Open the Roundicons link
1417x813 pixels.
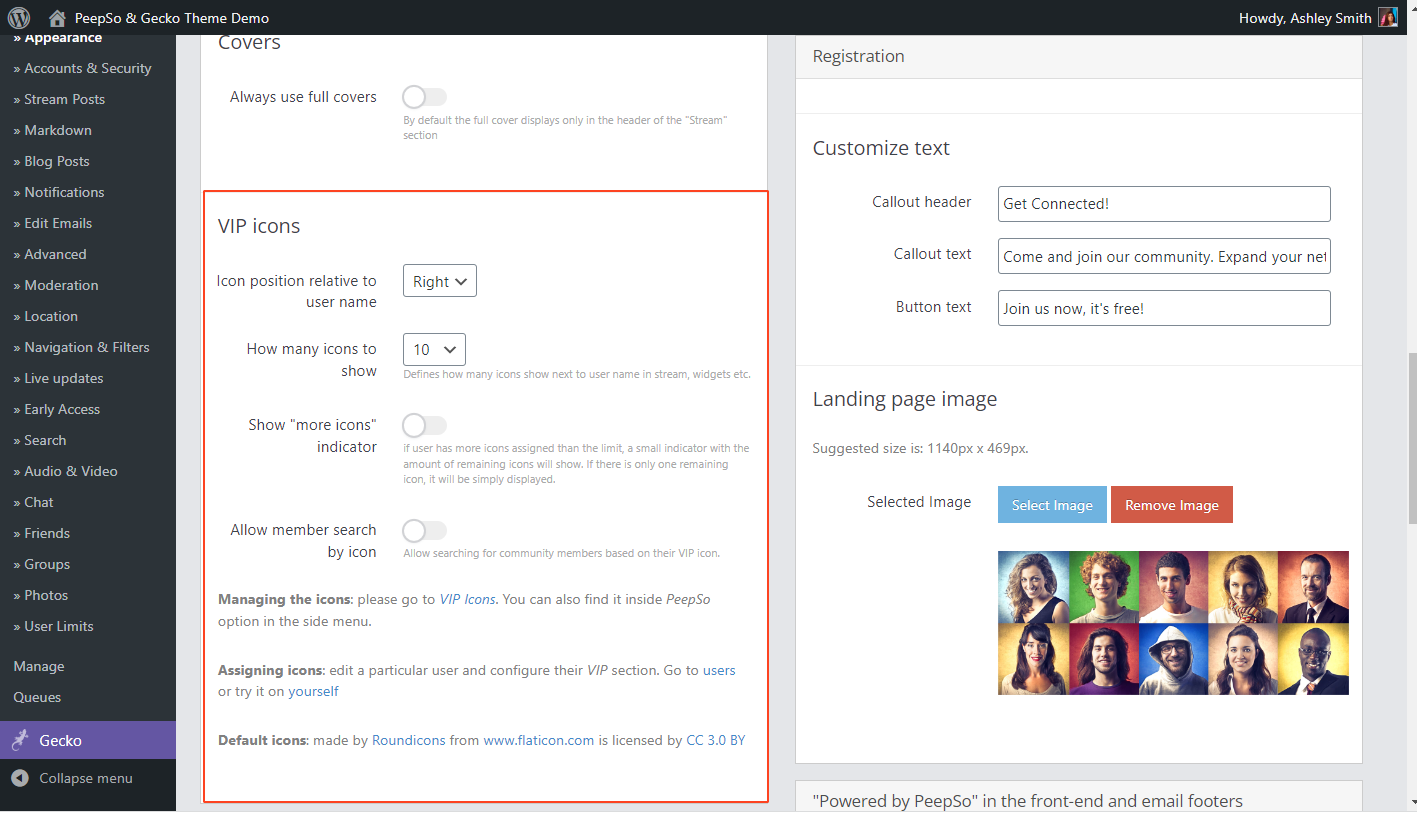pos(409,740)
